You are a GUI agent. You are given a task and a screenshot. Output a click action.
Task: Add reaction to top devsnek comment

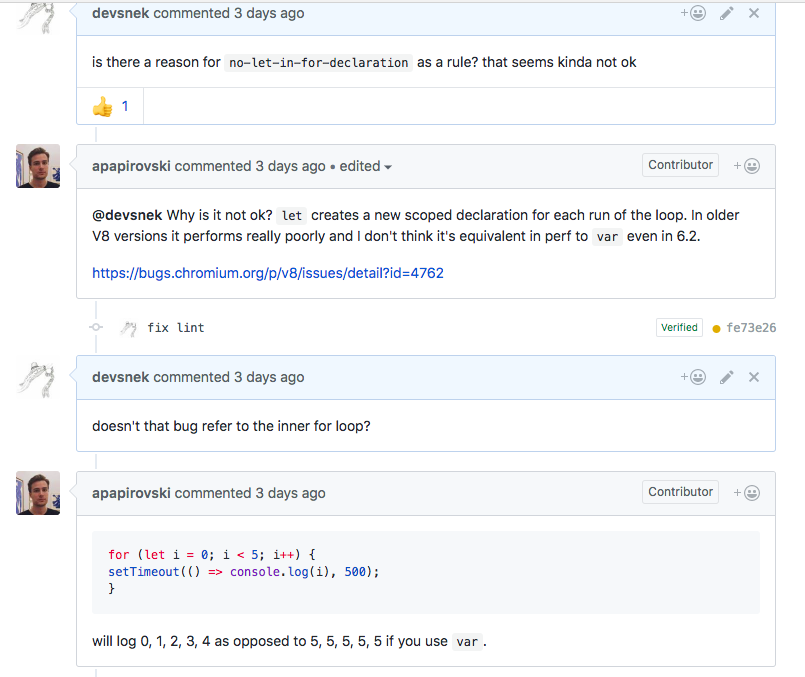pyautogui.click(x=693, y=13)
